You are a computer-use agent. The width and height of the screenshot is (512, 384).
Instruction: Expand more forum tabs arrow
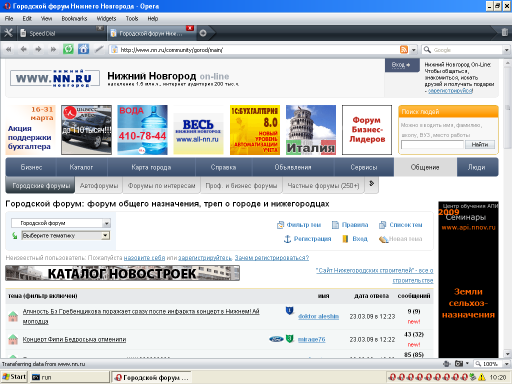click(x=372, y=184)
